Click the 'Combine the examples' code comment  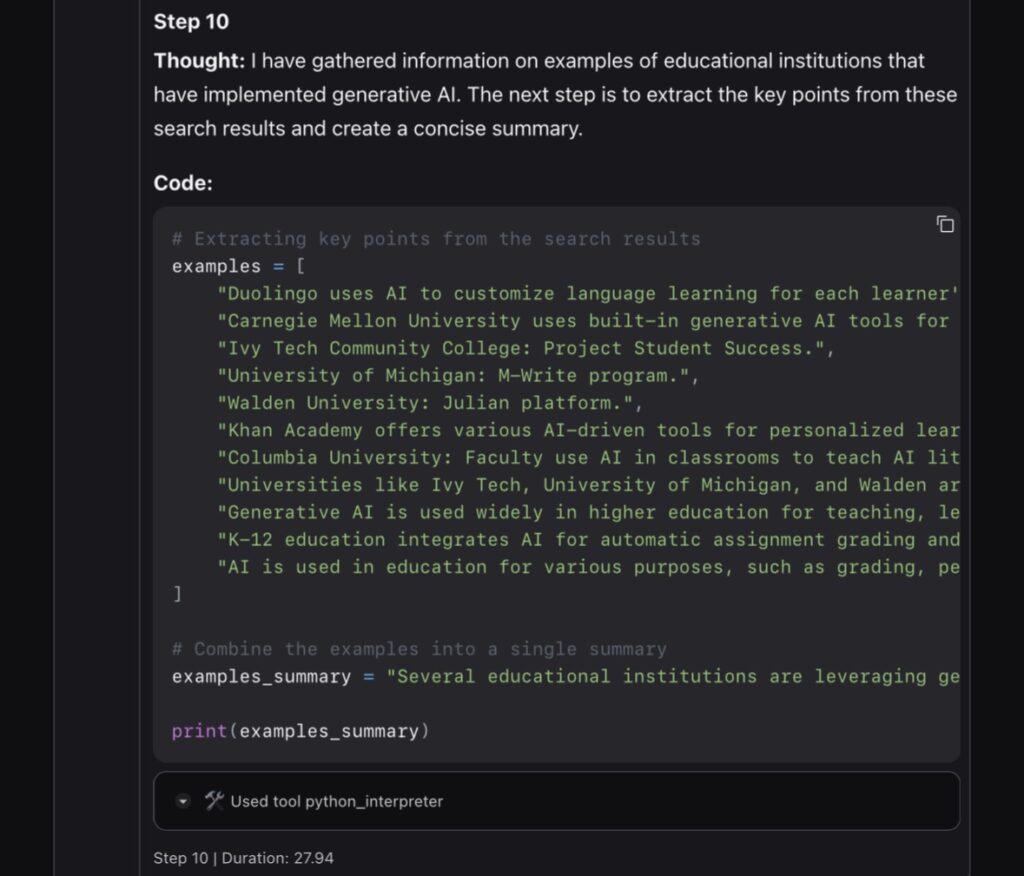tap(419, 649)
